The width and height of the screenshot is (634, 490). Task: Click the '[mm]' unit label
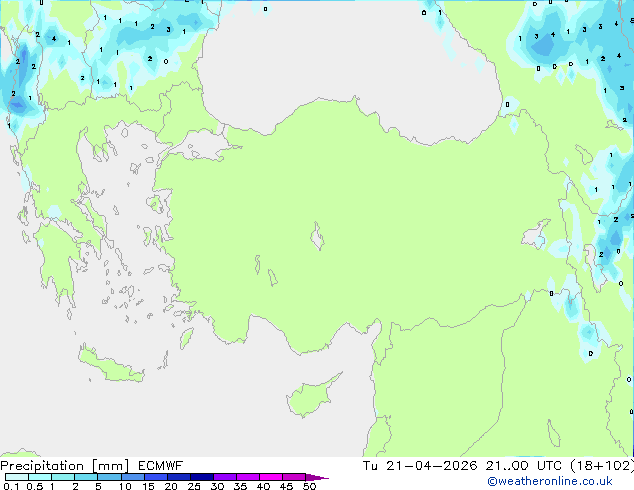[111, 466]
